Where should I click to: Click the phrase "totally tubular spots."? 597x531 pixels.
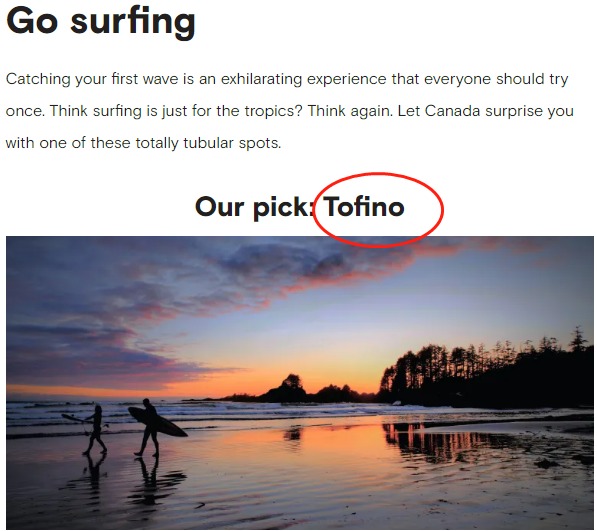point(208,144)
